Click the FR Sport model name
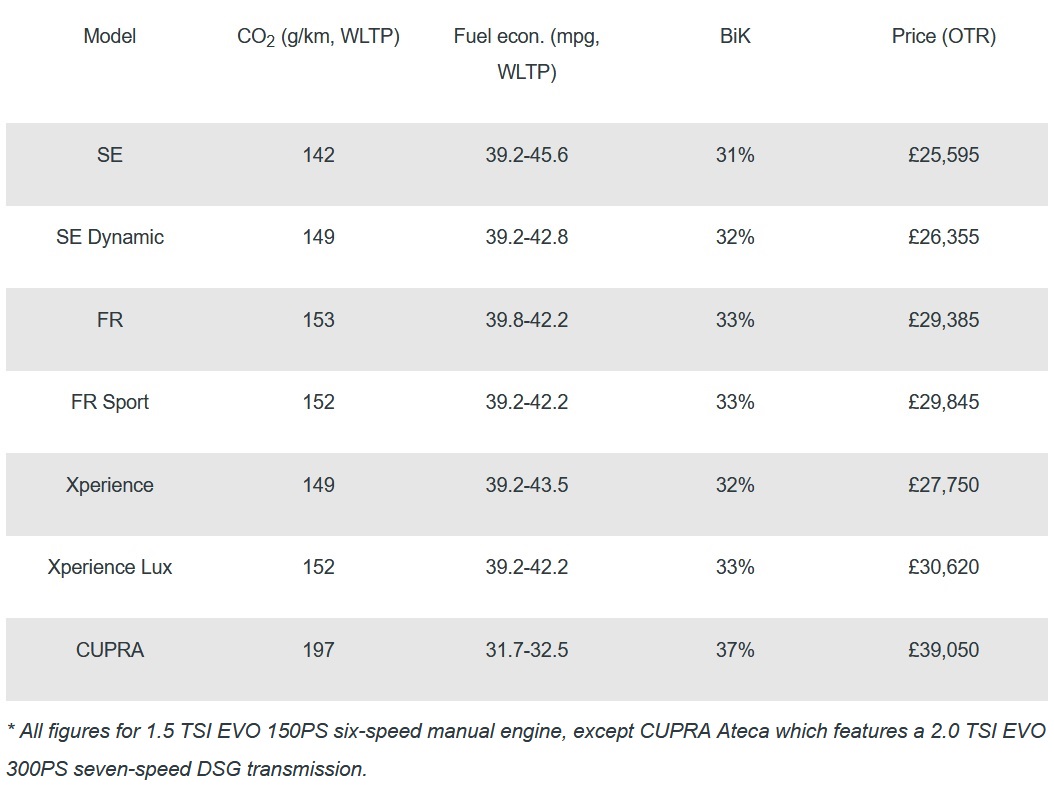The width and height of the screenshot is (1054, 788). (110, 402)
